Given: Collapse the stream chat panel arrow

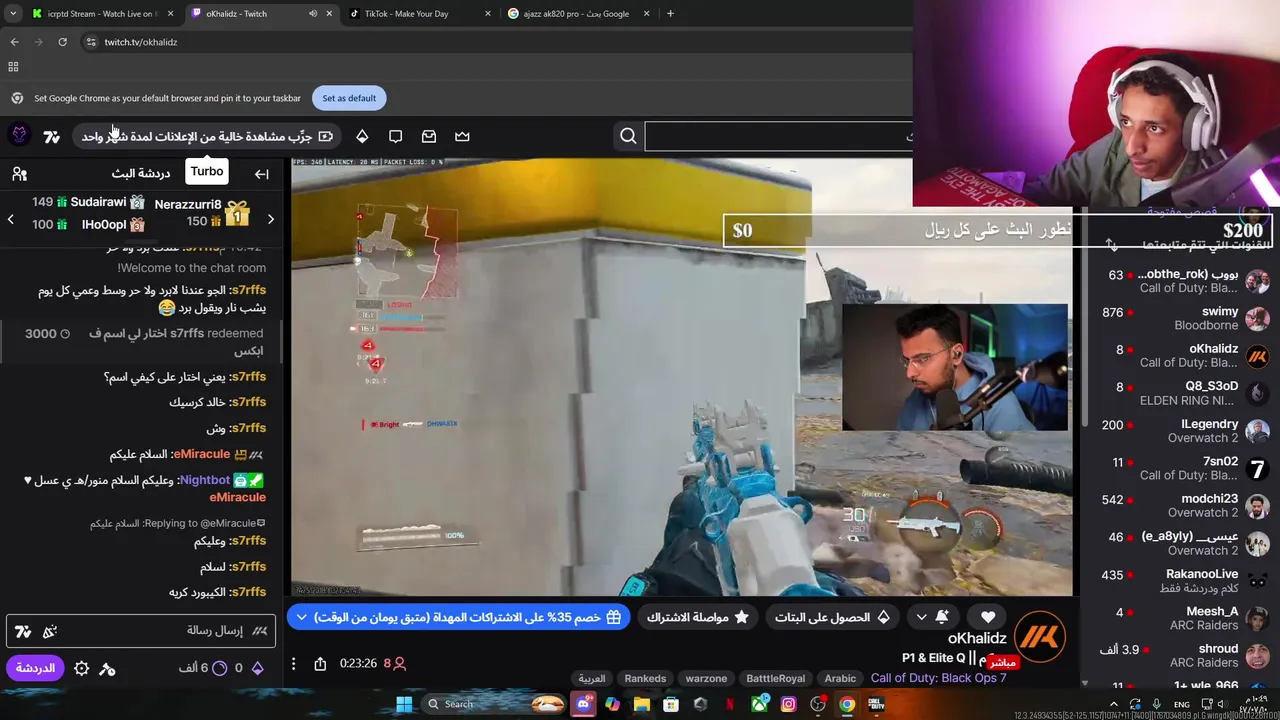Looking at the screenshot, I should (261, 174).
